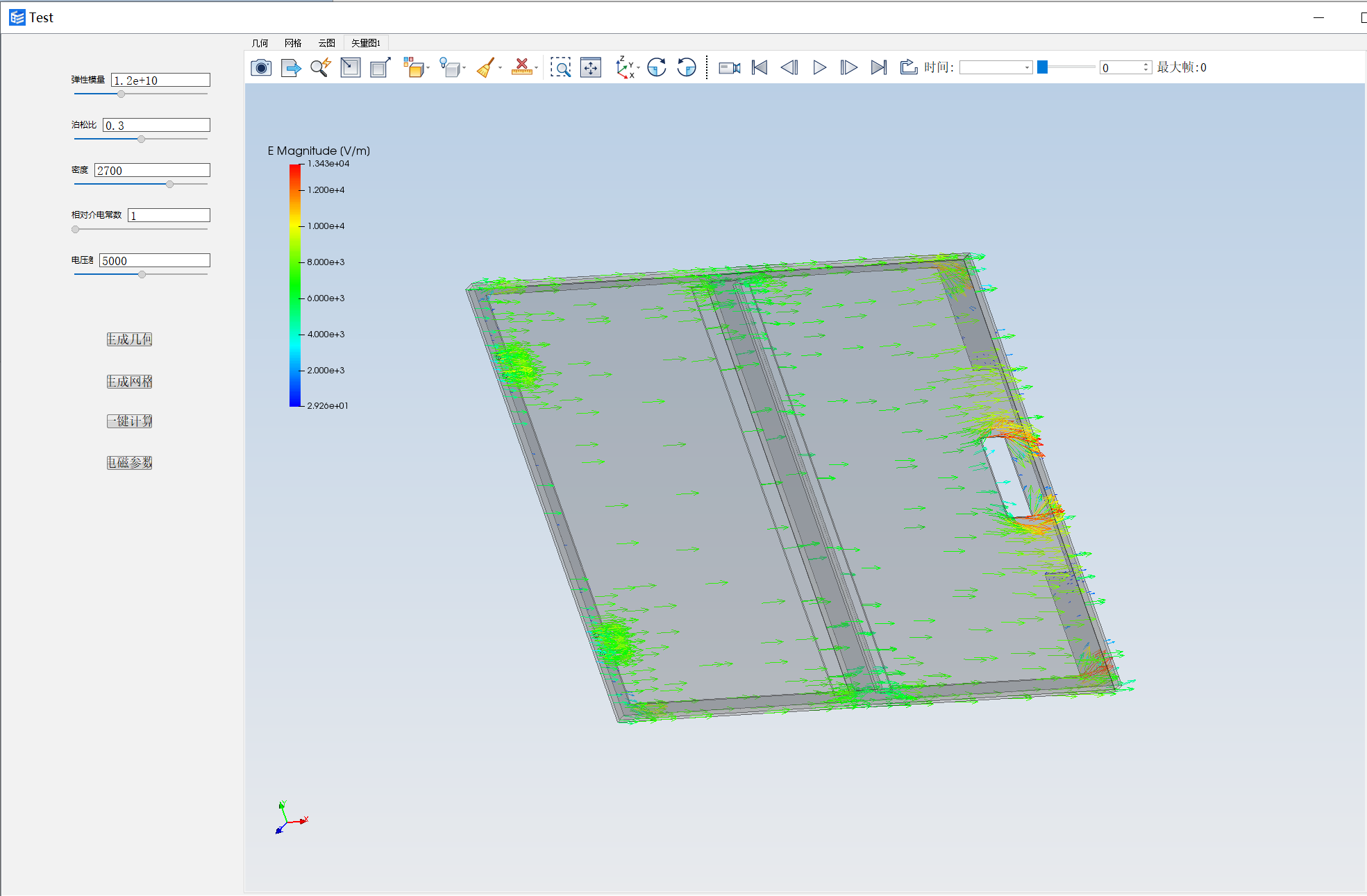The width and height of the screenshot is (1367, 896).
Task: Switch to the 云图 tab
Action: click(x=326, y=43)
